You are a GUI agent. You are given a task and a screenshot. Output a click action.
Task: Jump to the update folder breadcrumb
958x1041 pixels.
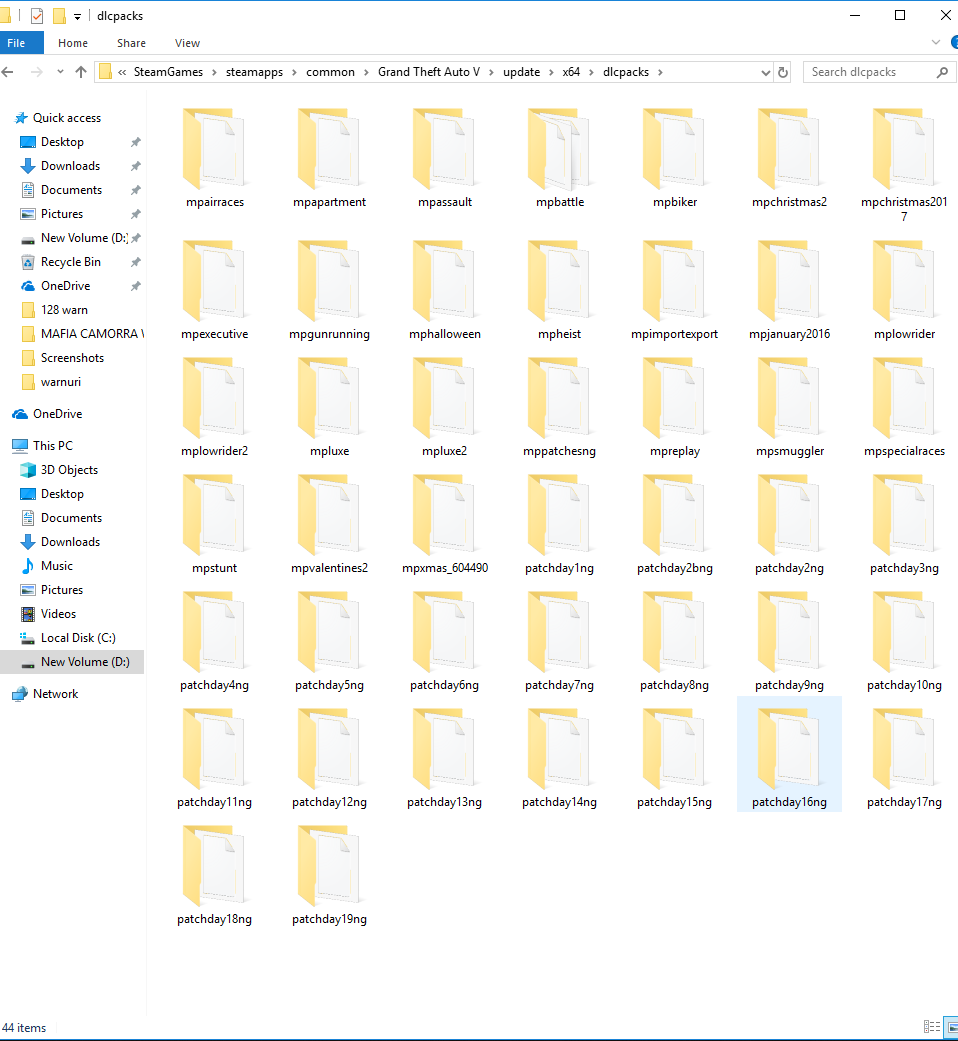pyautogui.click(x=521, y=71)
